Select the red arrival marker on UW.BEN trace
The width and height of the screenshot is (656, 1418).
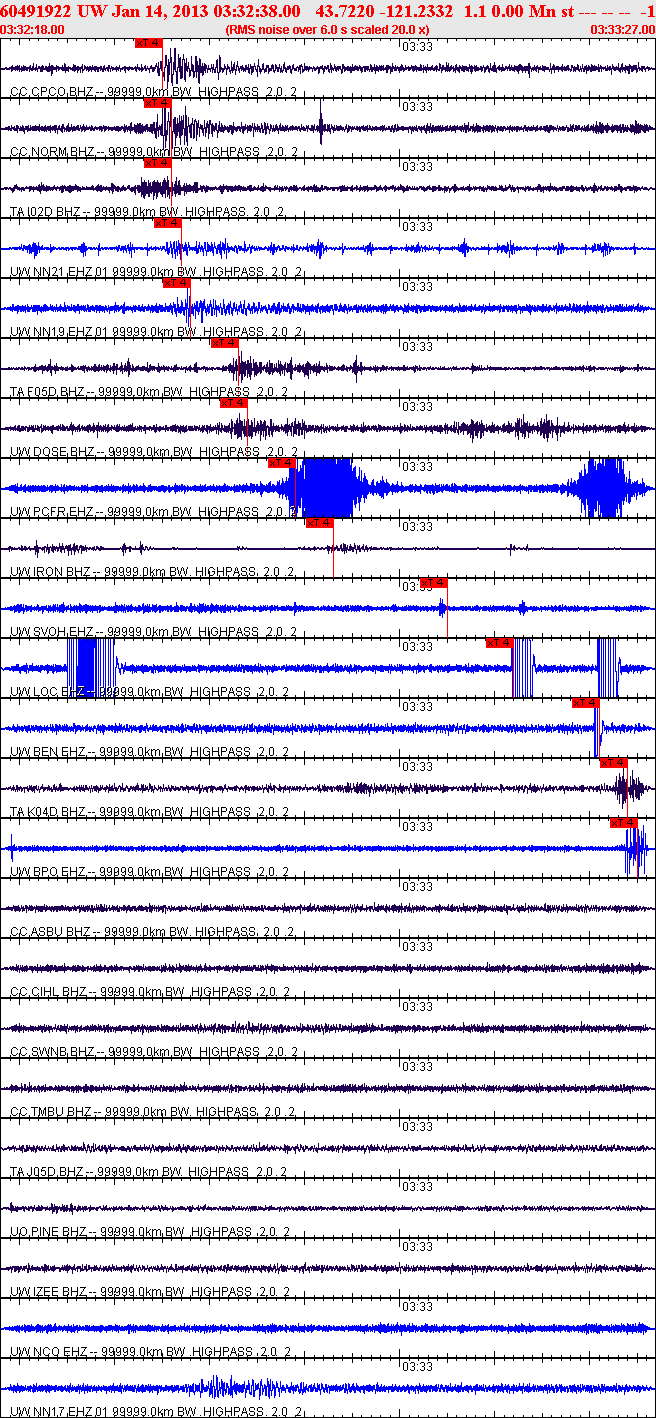coord(586,703)
